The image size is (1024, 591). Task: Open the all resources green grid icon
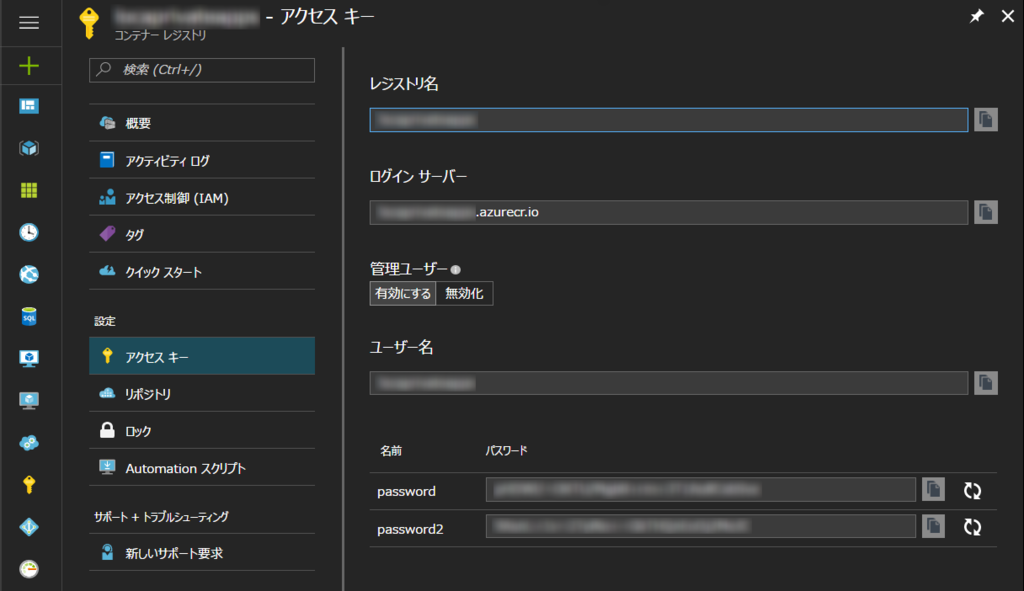(29, 190)
